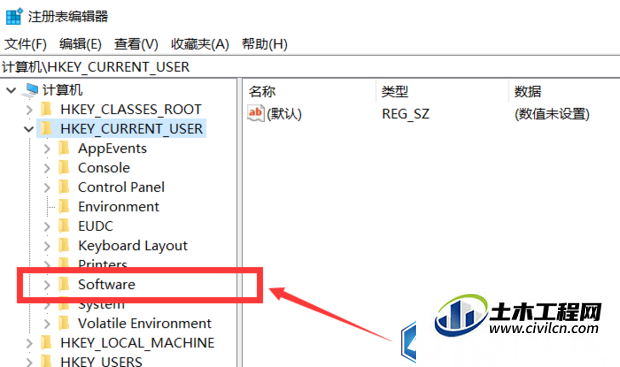This screenshot has height=367, width=620.
Task: Expand the Control Panel key arrow
Action: tap(47, 187)
